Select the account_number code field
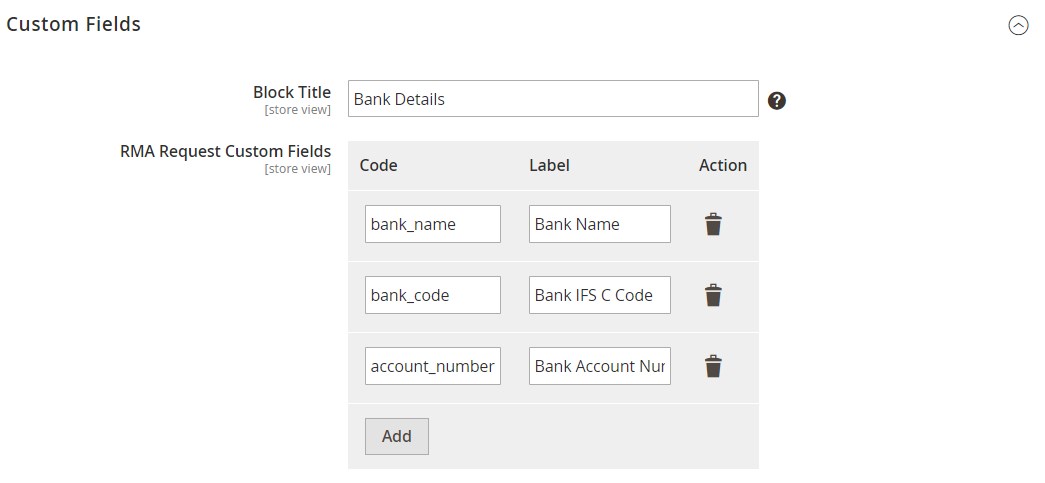Viewport: 1045px width, 483px height. (432, 366)
